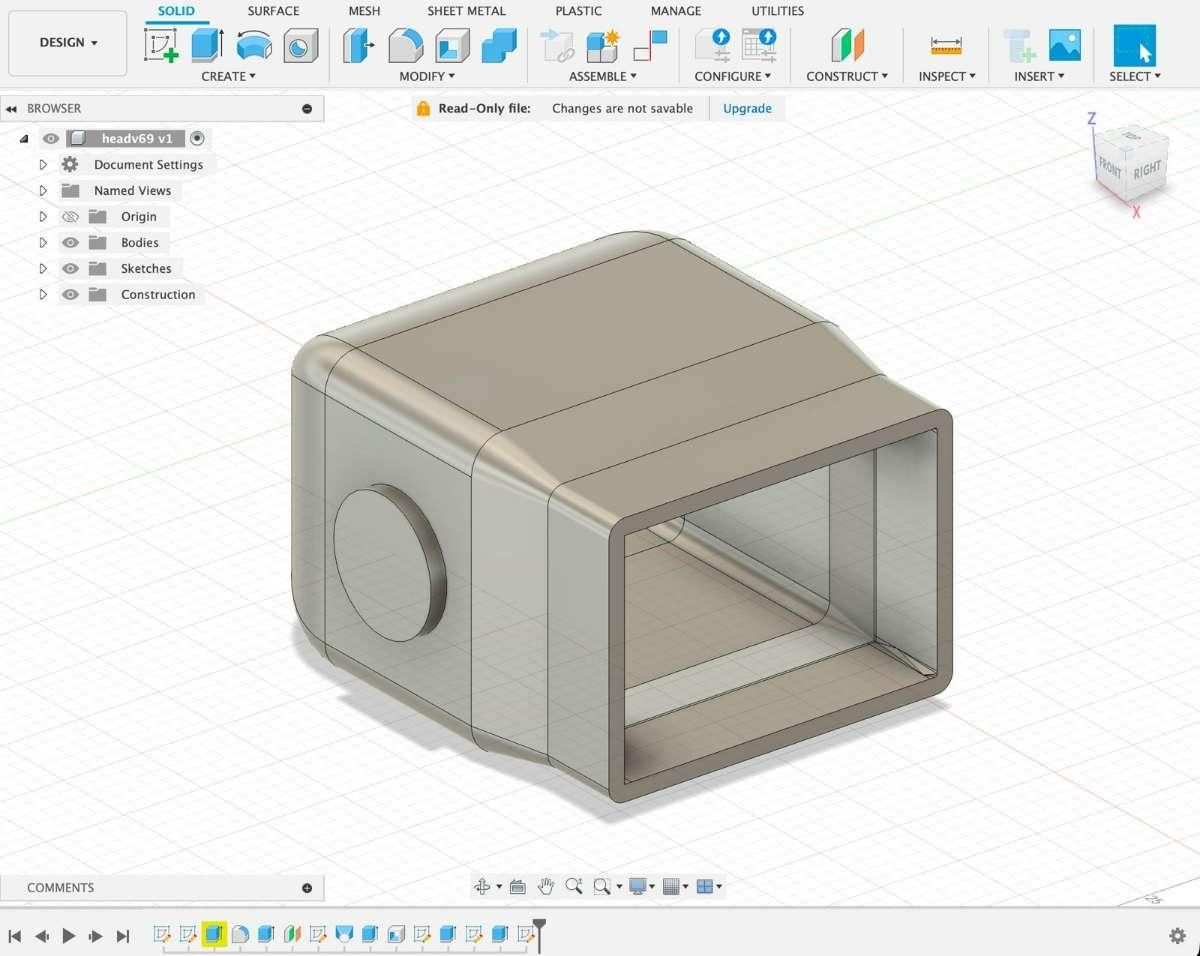Expand the Bodies tree node

tap(43, 242)
